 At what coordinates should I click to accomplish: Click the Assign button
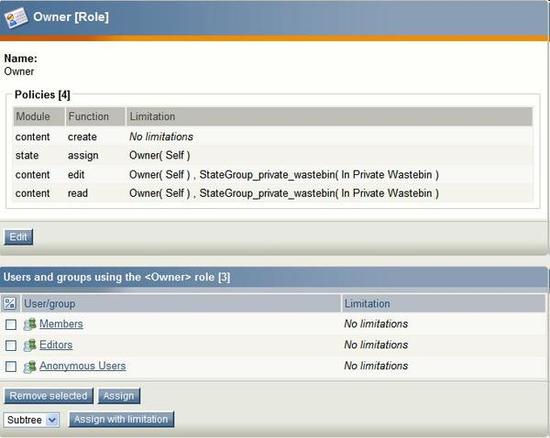point(119,396)
